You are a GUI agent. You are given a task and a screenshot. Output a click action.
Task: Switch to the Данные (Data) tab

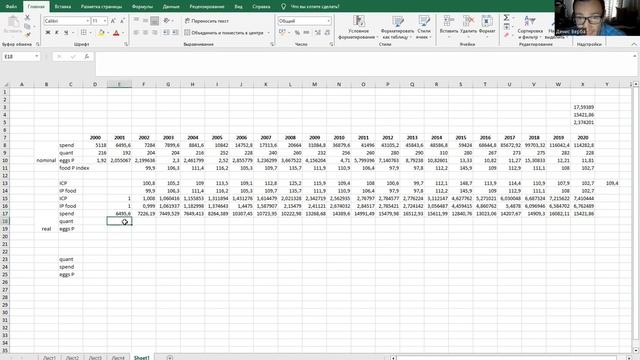tap(171, 7)
